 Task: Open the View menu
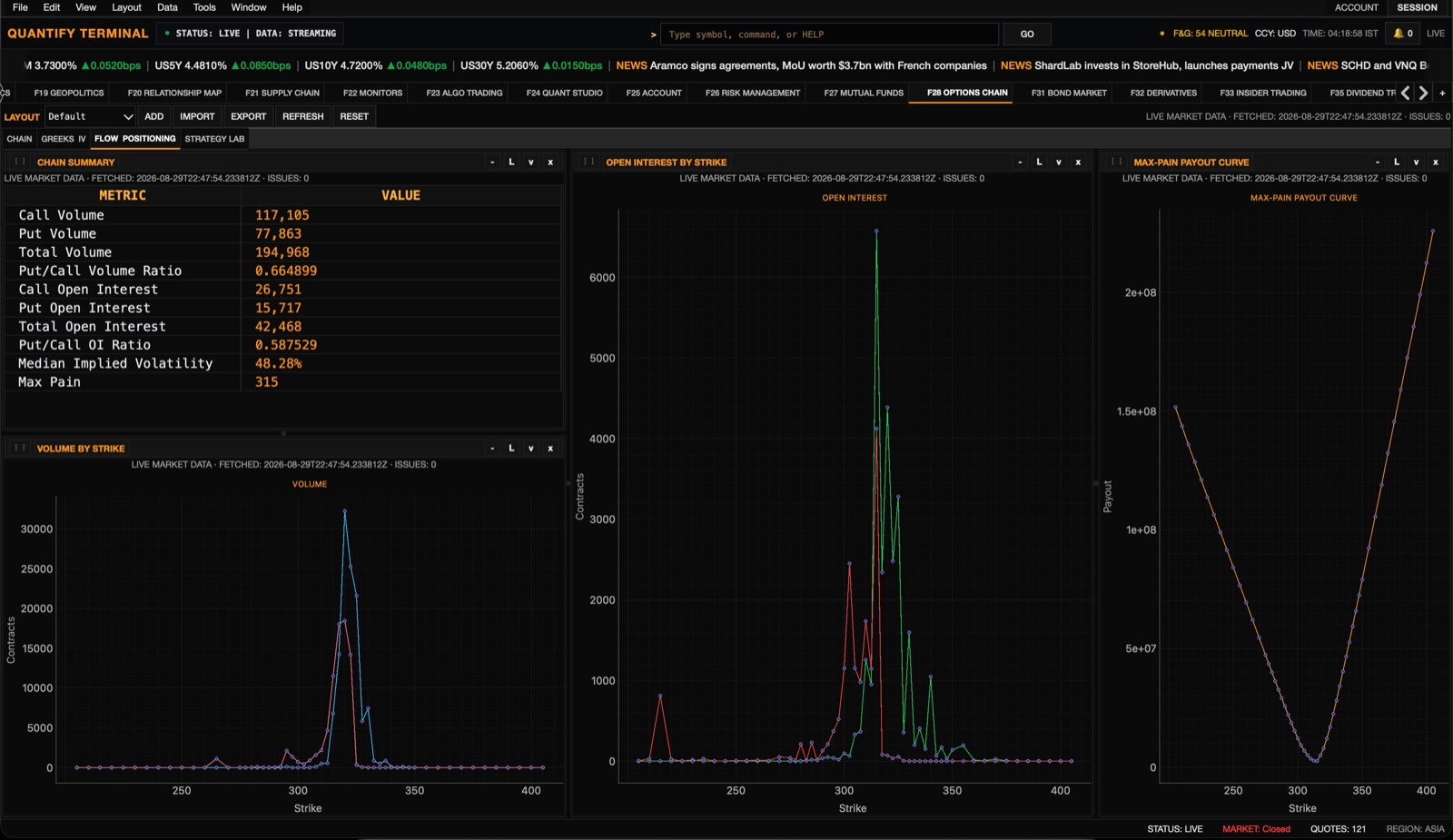pyautogui.click(x=85, y=7)
